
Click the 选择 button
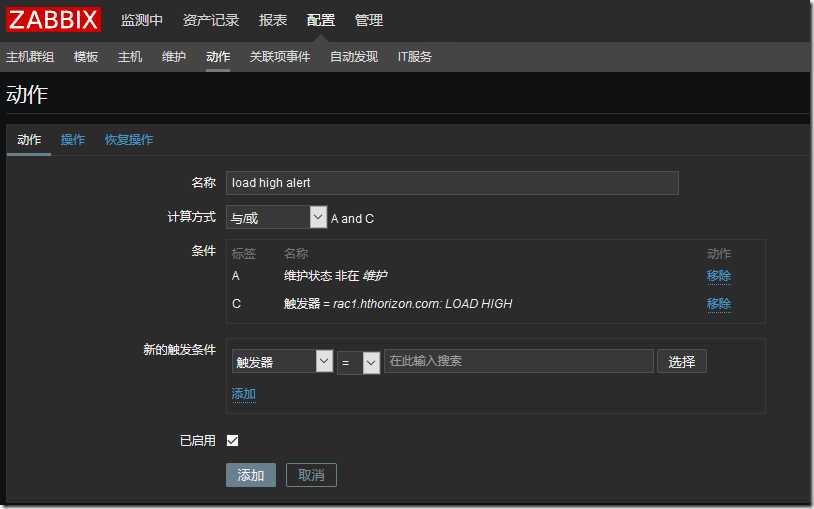(682, 361)
